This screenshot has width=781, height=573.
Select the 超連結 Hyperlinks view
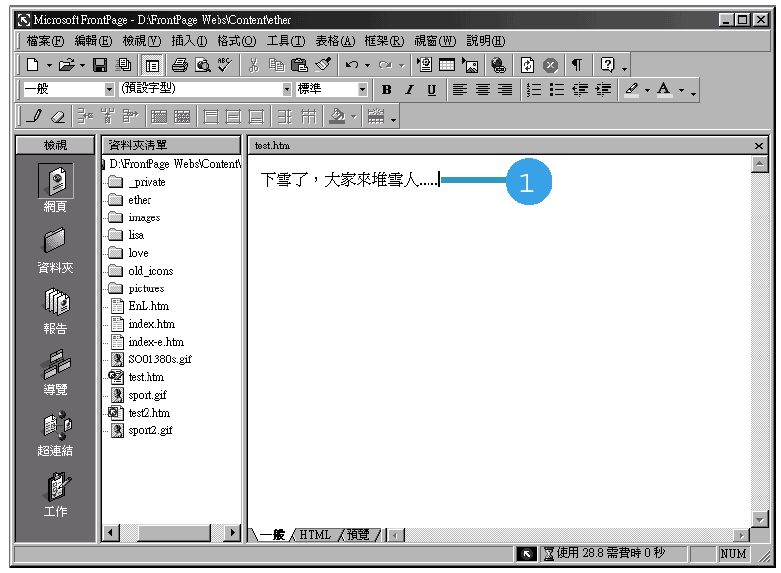(55, 433)
